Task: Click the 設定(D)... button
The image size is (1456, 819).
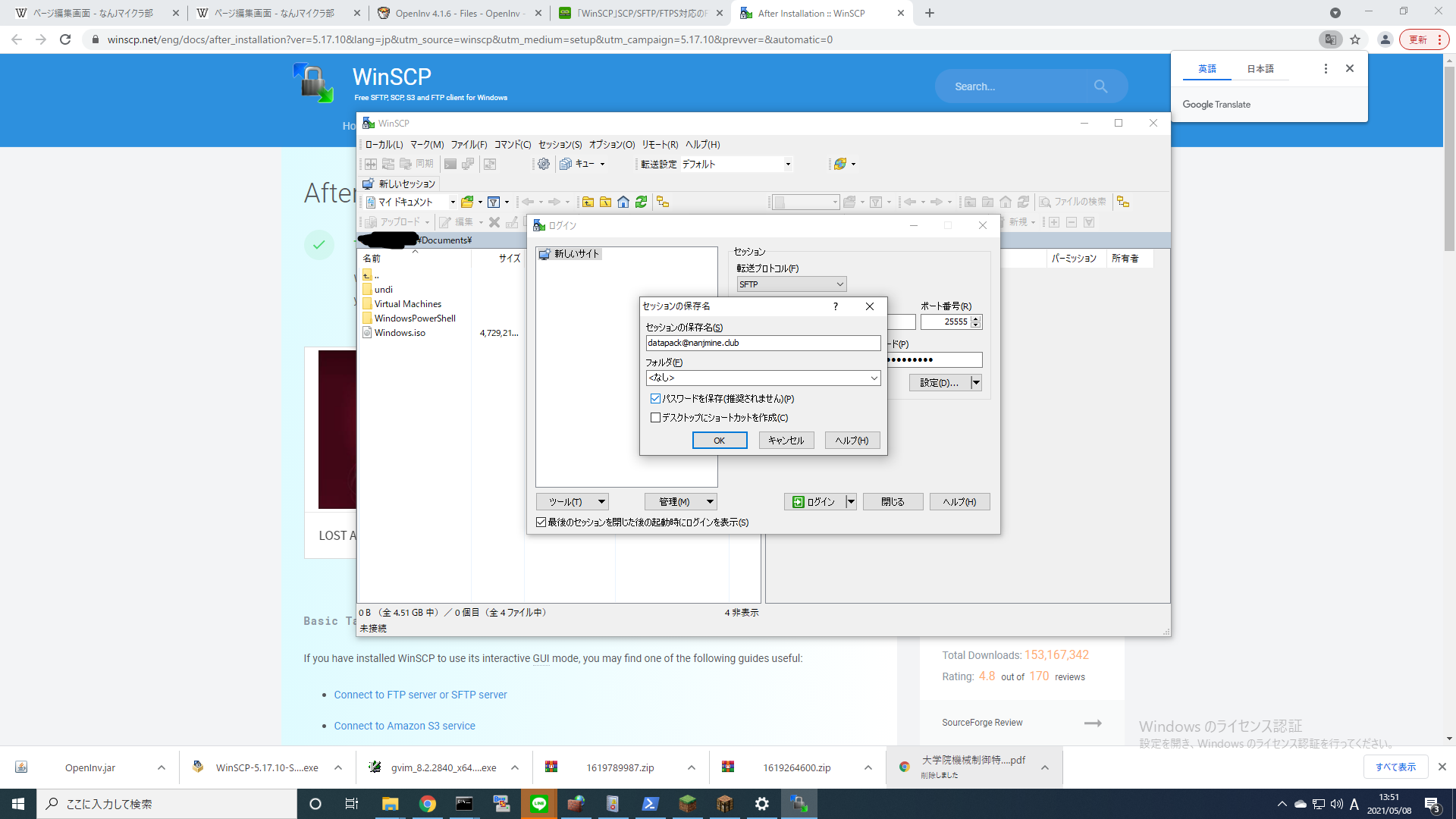Action: pyautogui.click(x=940, y=383)
